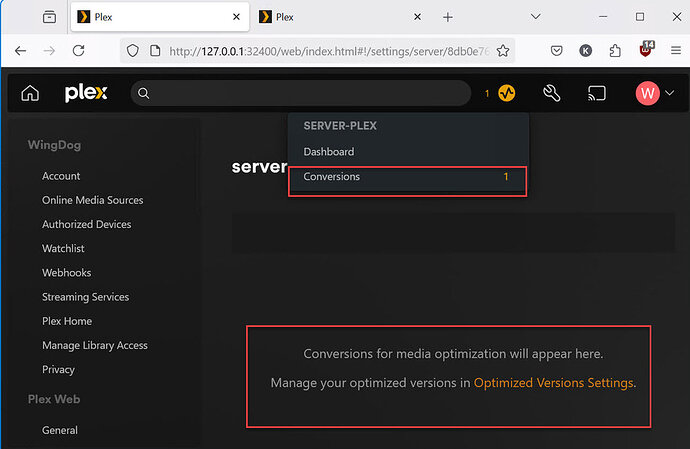Click the K account icon in toolbar

pyautogui.click(x=585, y=51)
